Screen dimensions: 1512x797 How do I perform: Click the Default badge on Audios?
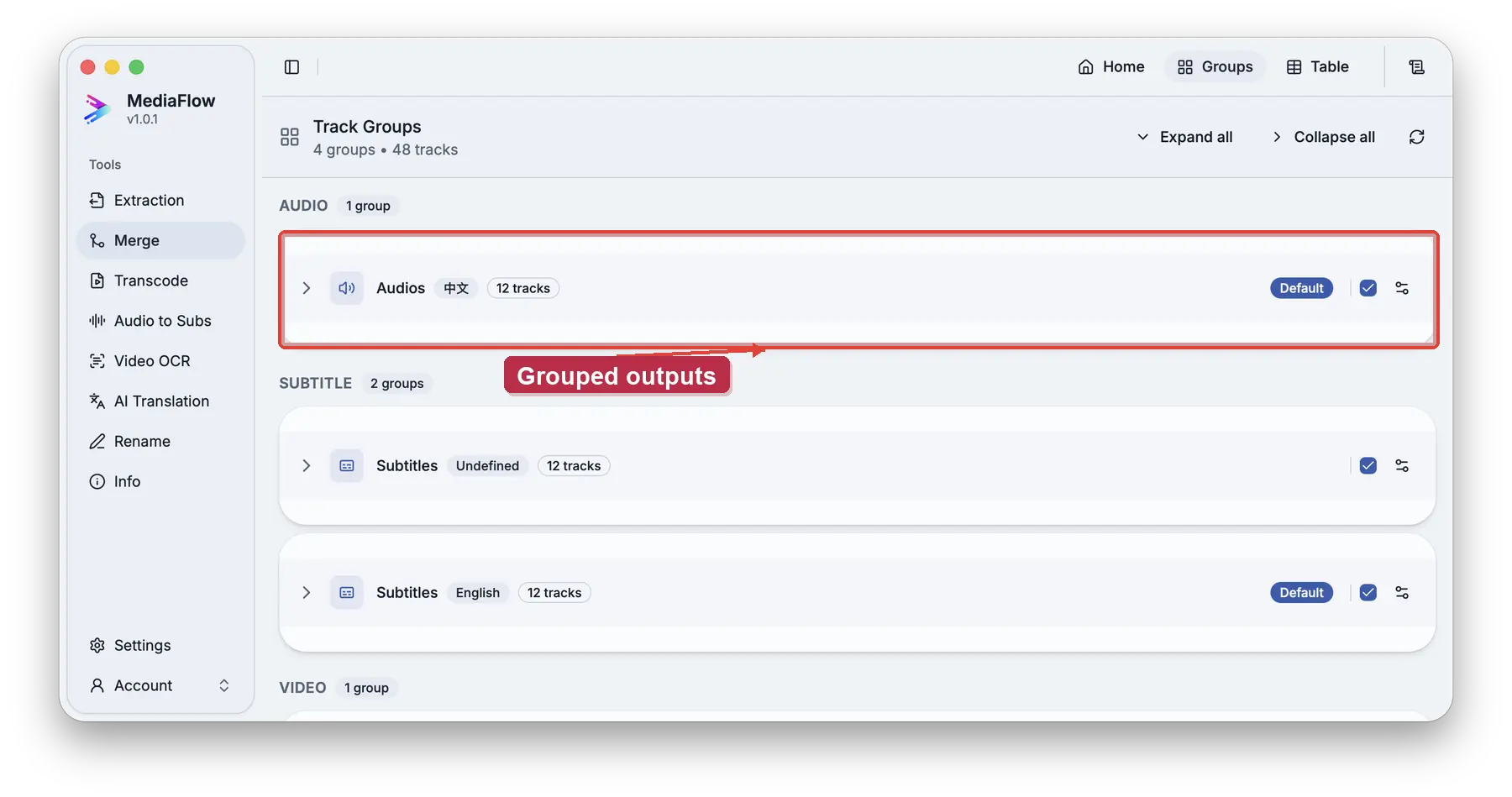[1301, 288]
